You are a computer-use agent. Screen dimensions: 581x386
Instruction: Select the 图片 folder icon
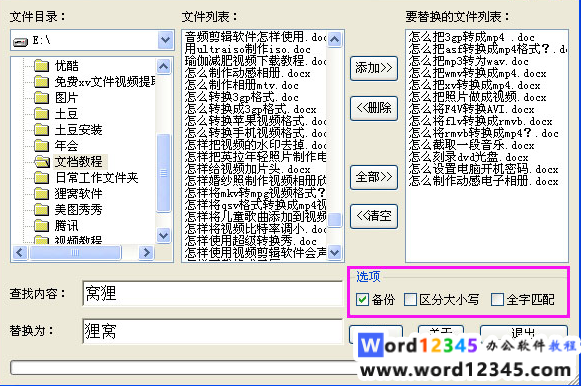click(42, 98)
